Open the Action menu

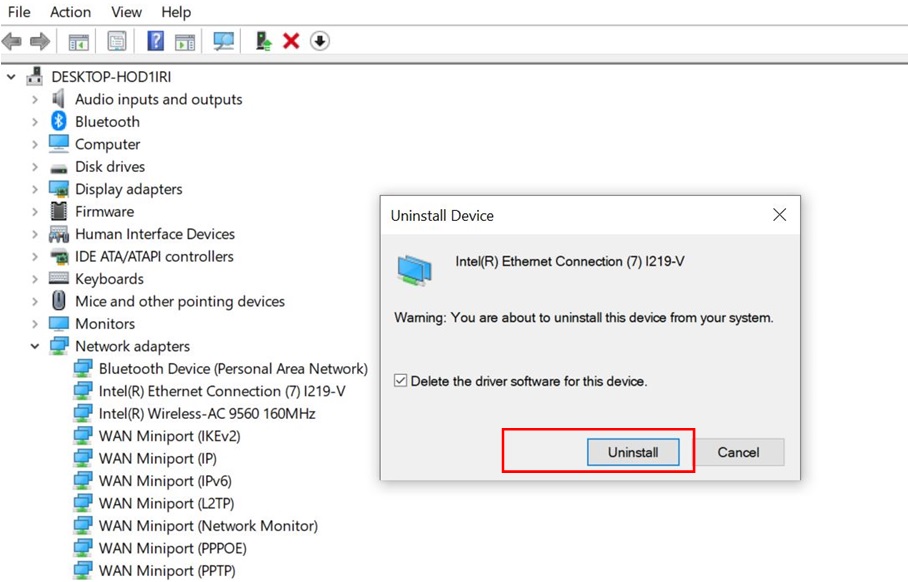click(70, 12)
